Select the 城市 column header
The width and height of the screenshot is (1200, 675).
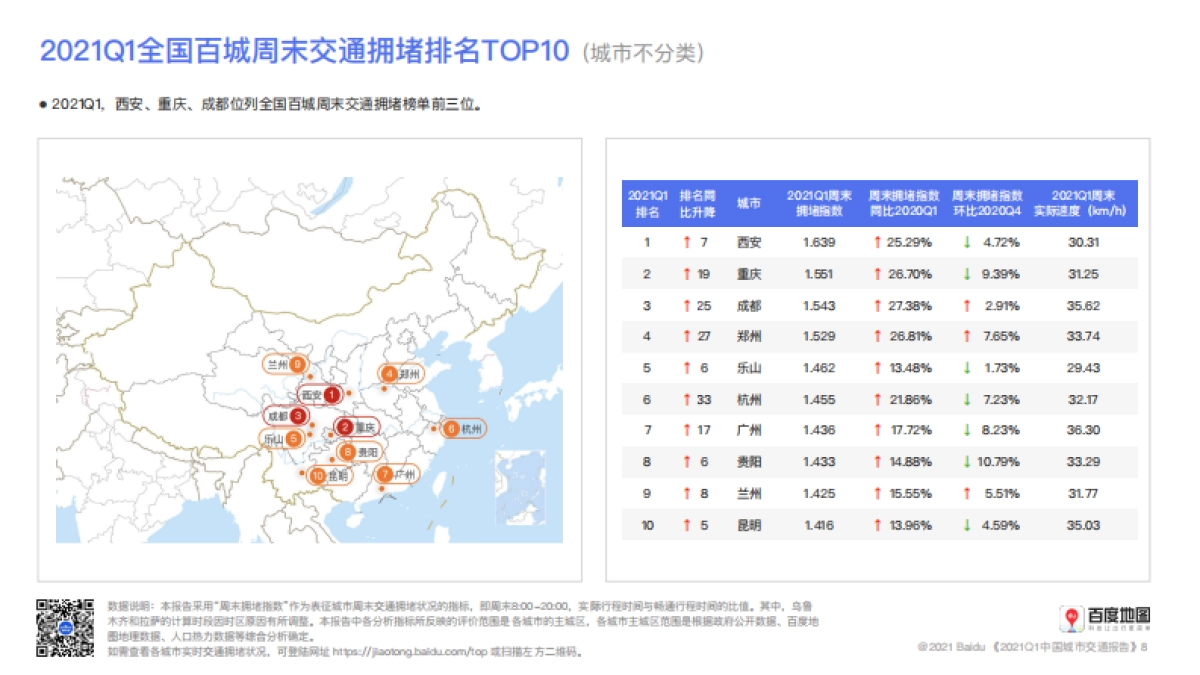tap(748, 204)
